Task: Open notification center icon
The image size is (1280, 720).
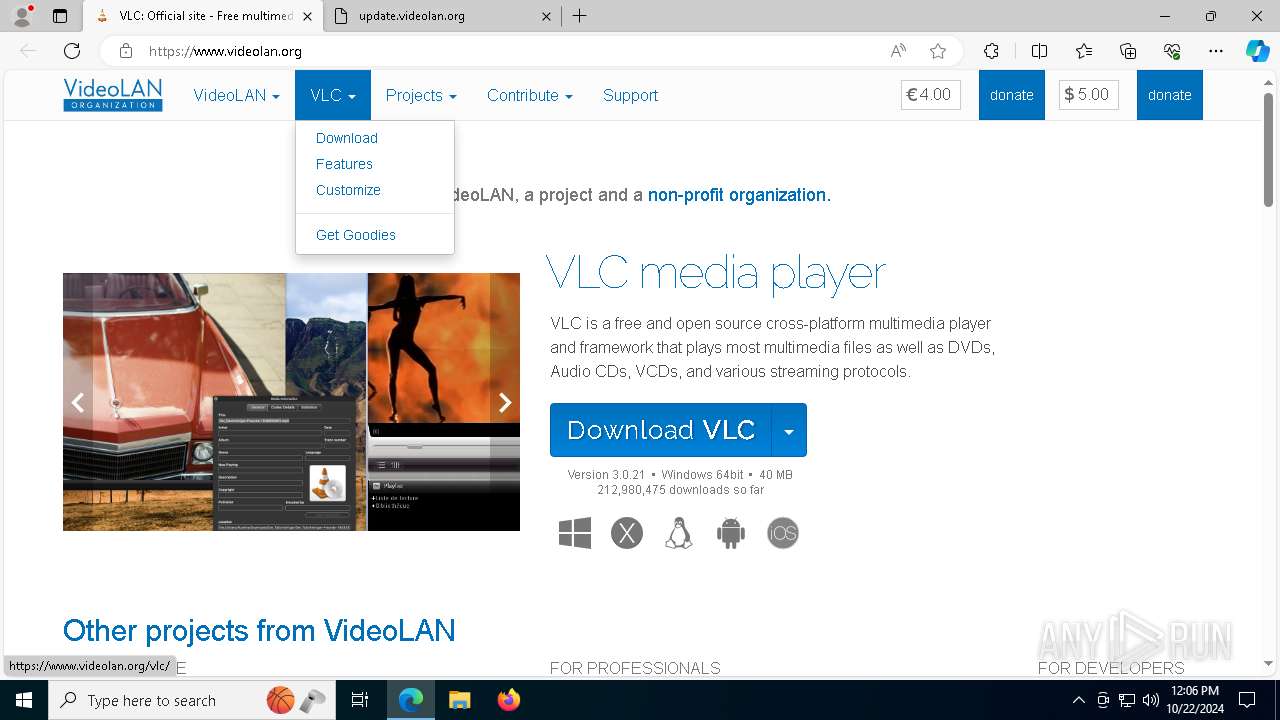Action: coord(1247,700)
